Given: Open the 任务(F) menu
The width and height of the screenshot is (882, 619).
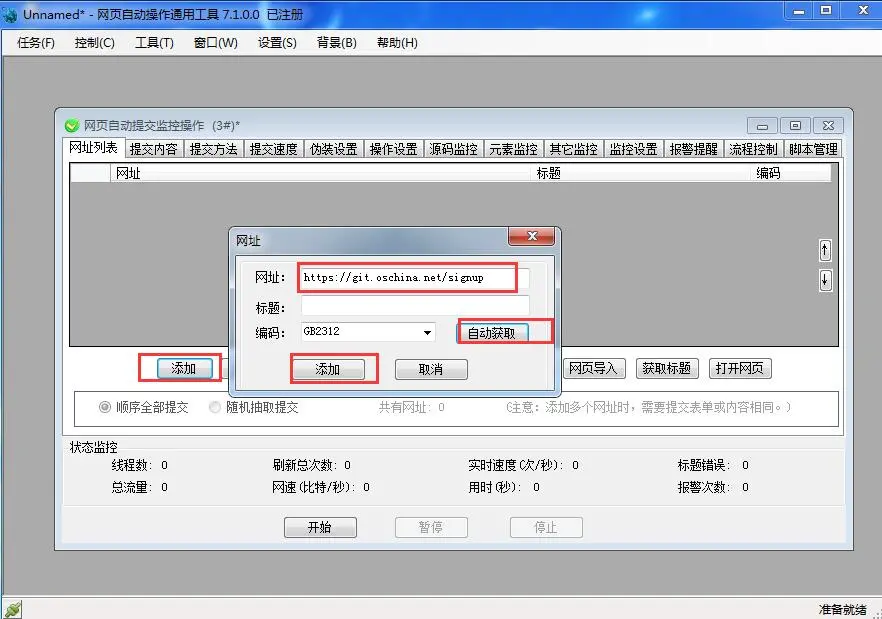Looking at the screenshot, I should coord(36,43).
